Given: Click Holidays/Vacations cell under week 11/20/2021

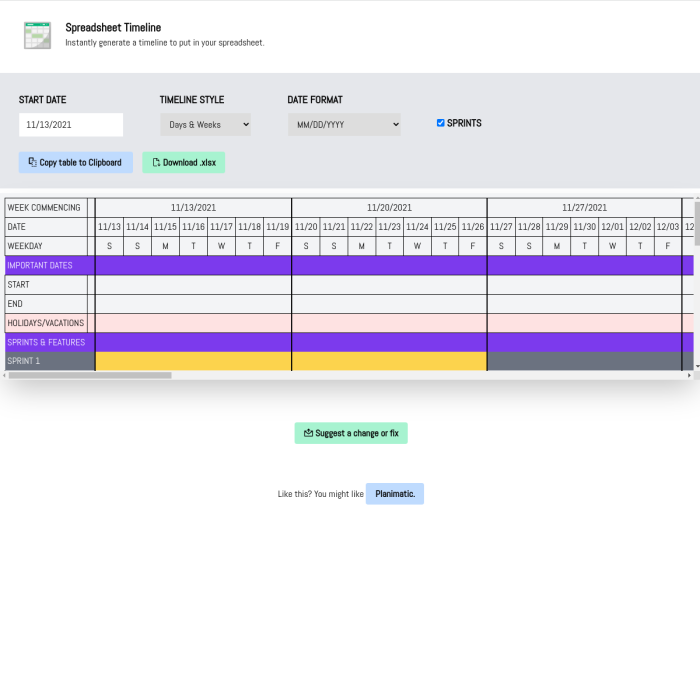Looking at the screenshot, I should tap(389, 323).
